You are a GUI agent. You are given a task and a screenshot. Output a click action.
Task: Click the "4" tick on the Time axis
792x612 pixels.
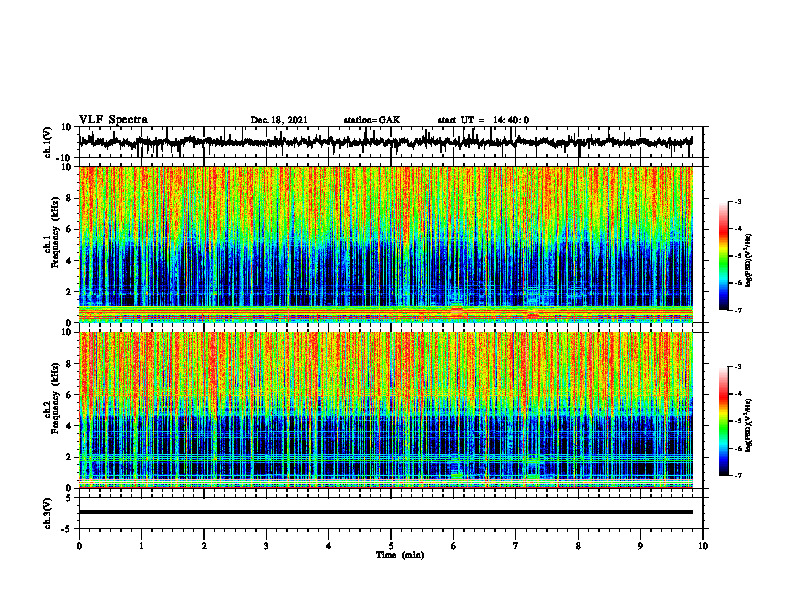(x=329, y=546)
